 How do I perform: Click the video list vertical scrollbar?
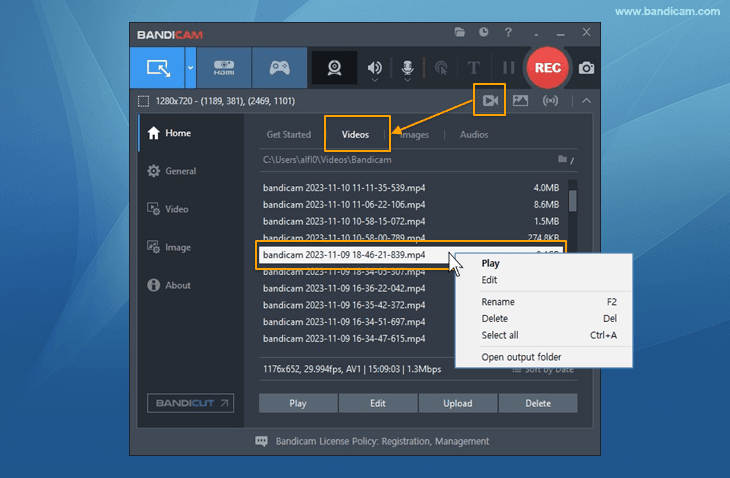573,201
